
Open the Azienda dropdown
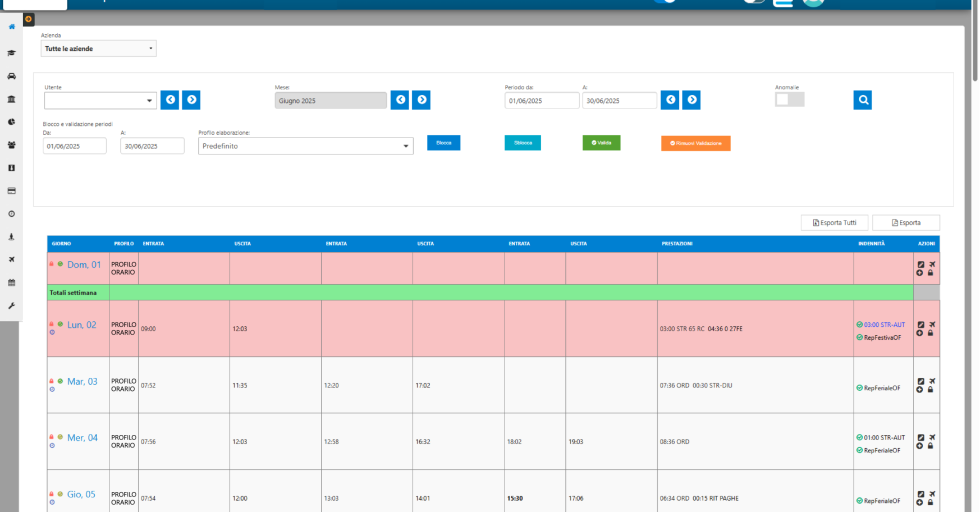tap(99, 49)
